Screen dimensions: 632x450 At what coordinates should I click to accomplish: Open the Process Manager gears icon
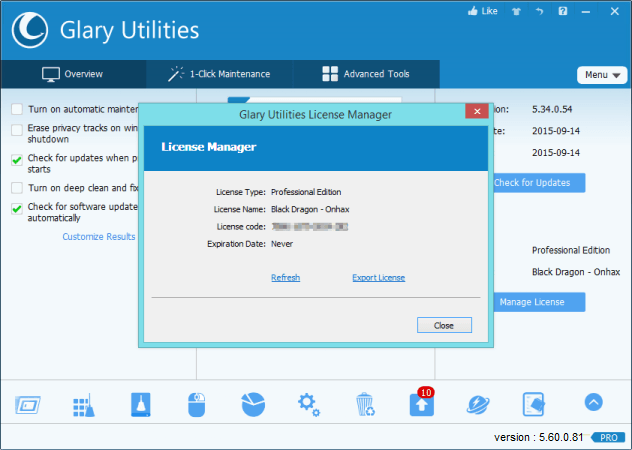point(309,405)
